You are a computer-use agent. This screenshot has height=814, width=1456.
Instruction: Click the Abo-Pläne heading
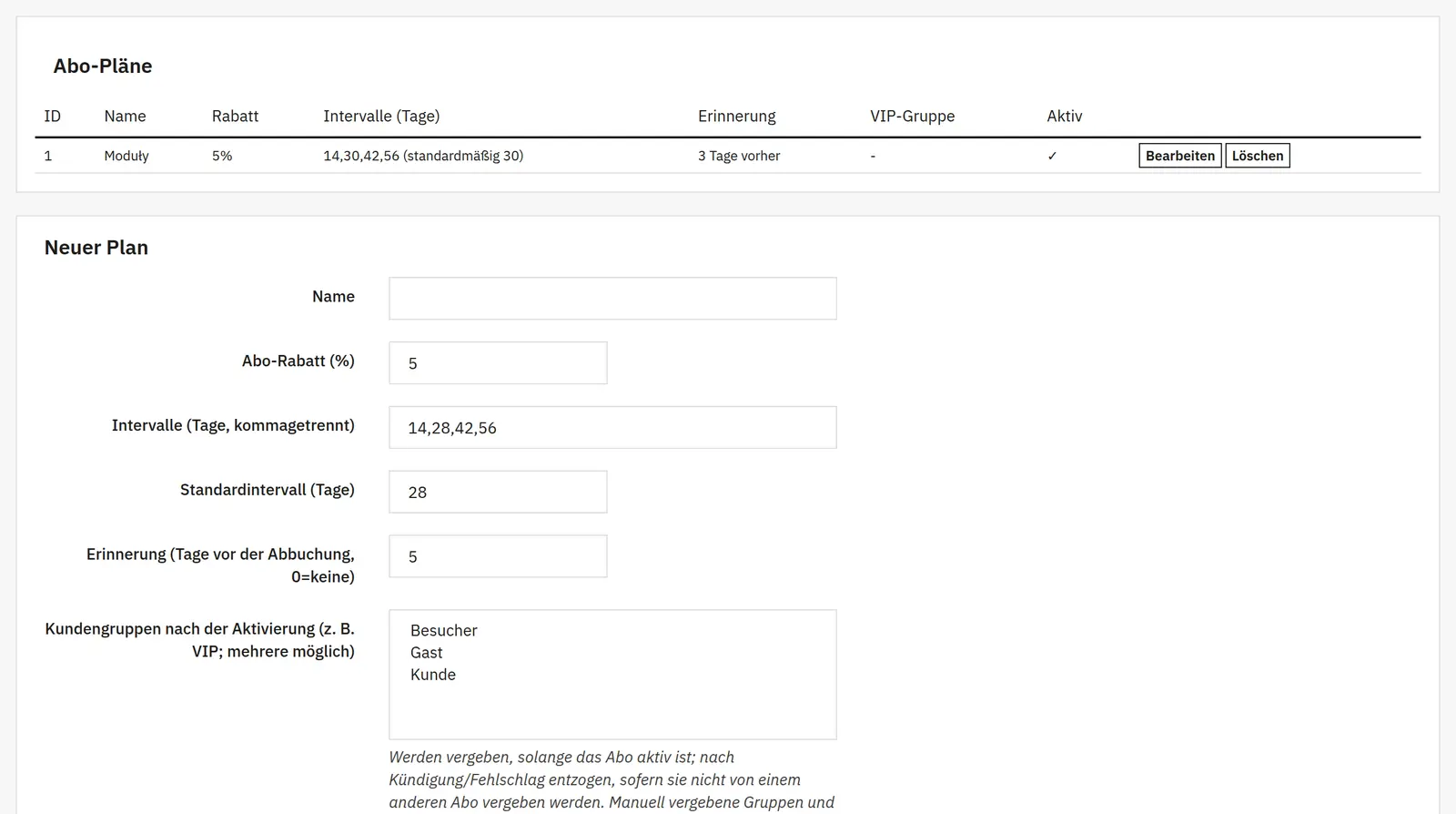click(x=103, y=66)
